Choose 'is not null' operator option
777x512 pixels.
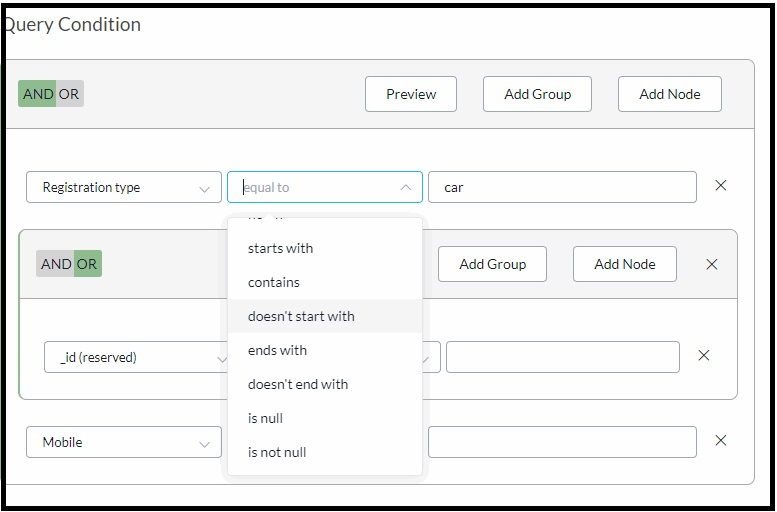pos(325,453)
